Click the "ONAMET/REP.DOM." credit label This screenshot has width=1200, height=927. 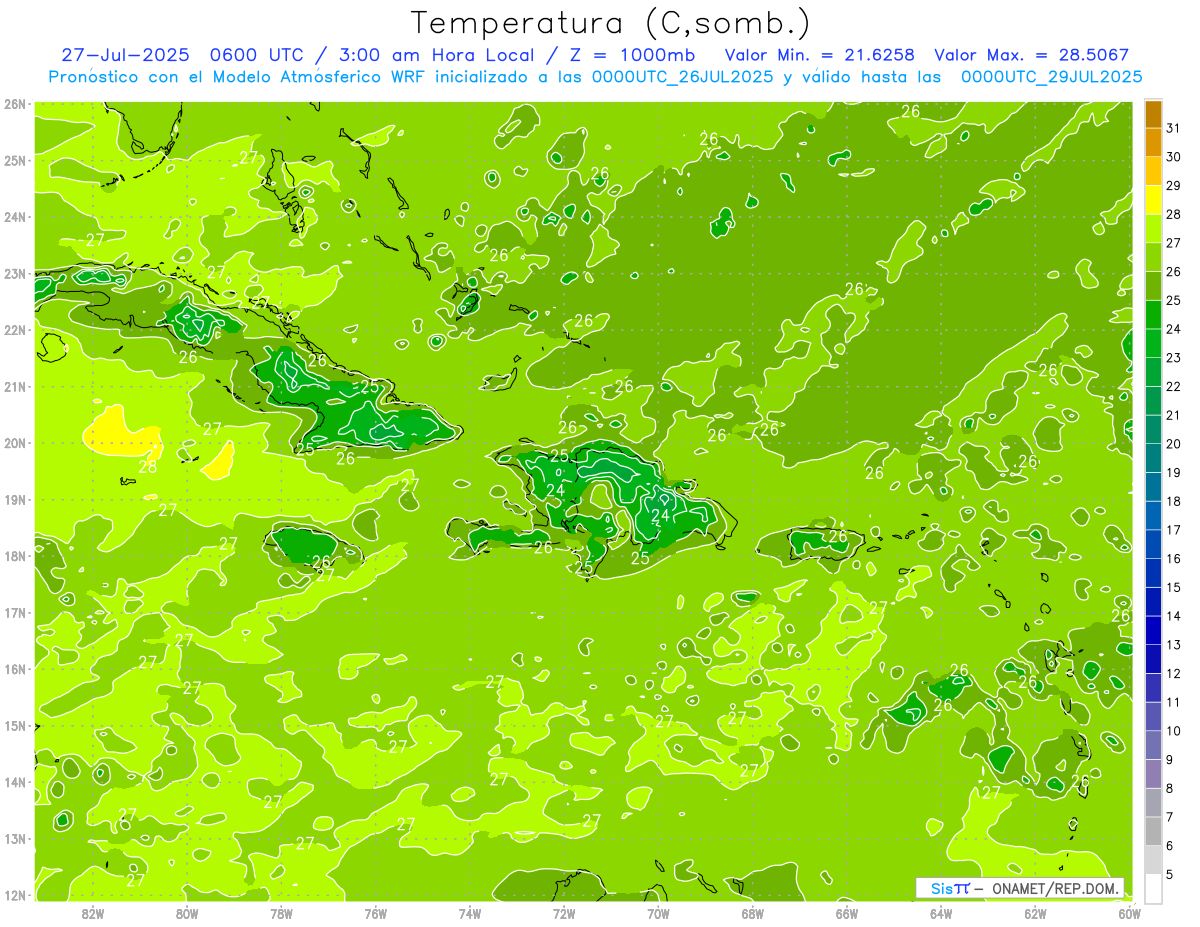point(1055,888)
